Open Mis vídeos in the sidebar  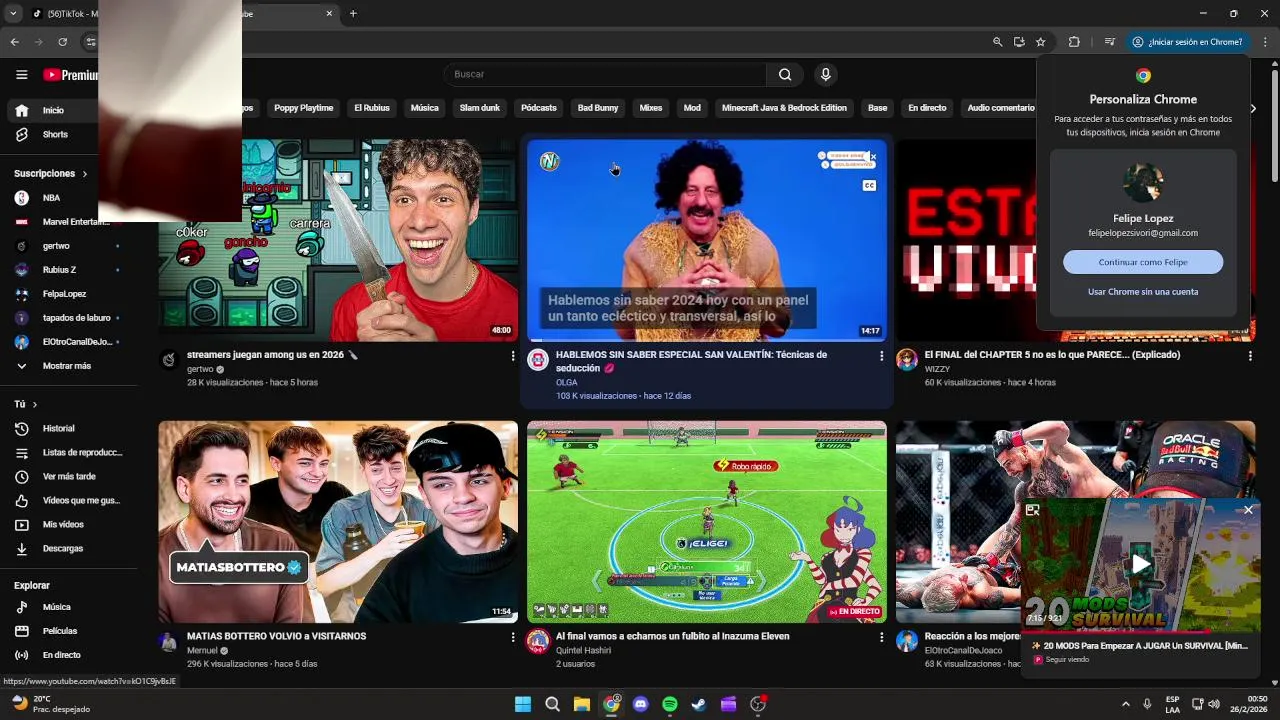pos(68,524)
